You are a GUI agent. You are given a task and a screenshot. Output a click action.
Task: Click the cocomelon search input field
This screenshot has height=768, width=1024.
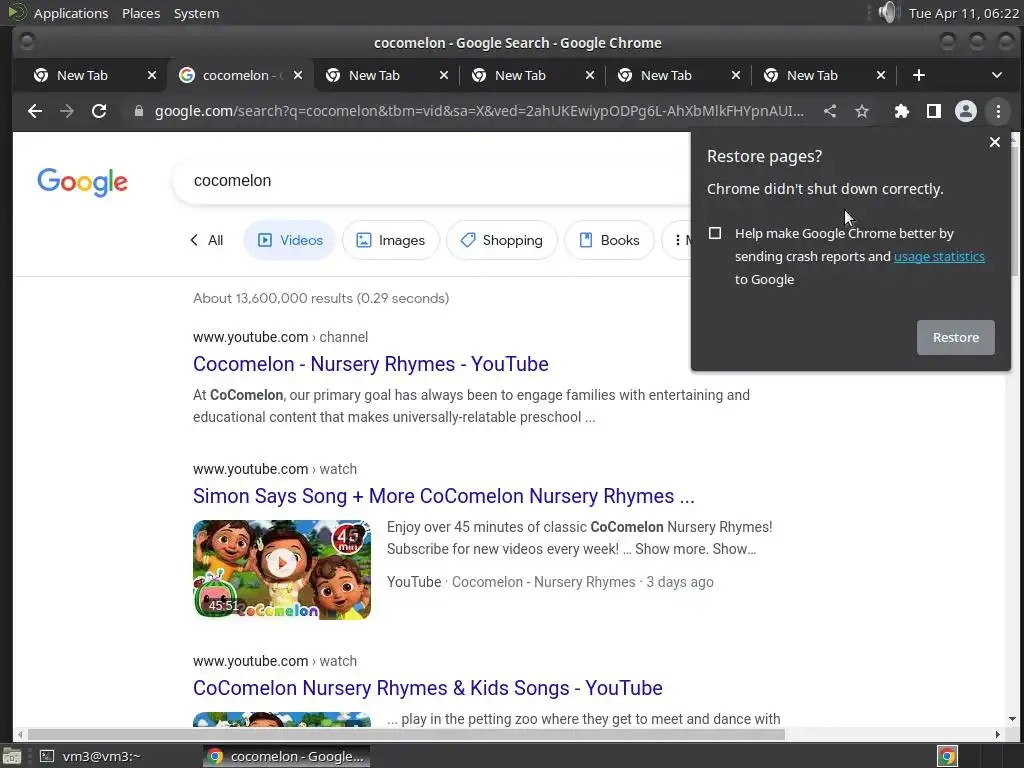[x=431, y=181]
